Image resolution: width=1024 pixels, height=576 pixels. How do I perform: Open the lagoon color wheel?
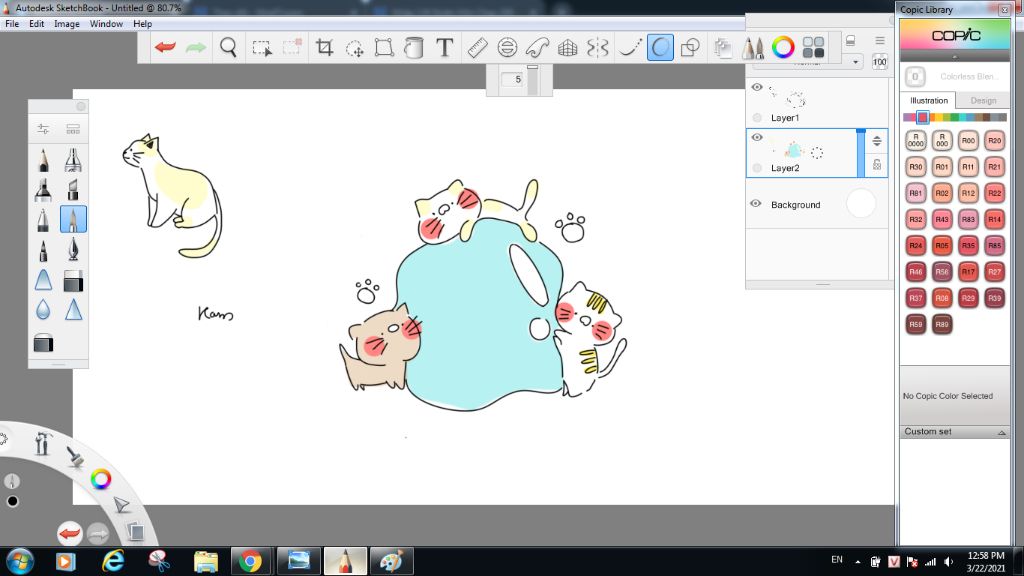(101, 479)
